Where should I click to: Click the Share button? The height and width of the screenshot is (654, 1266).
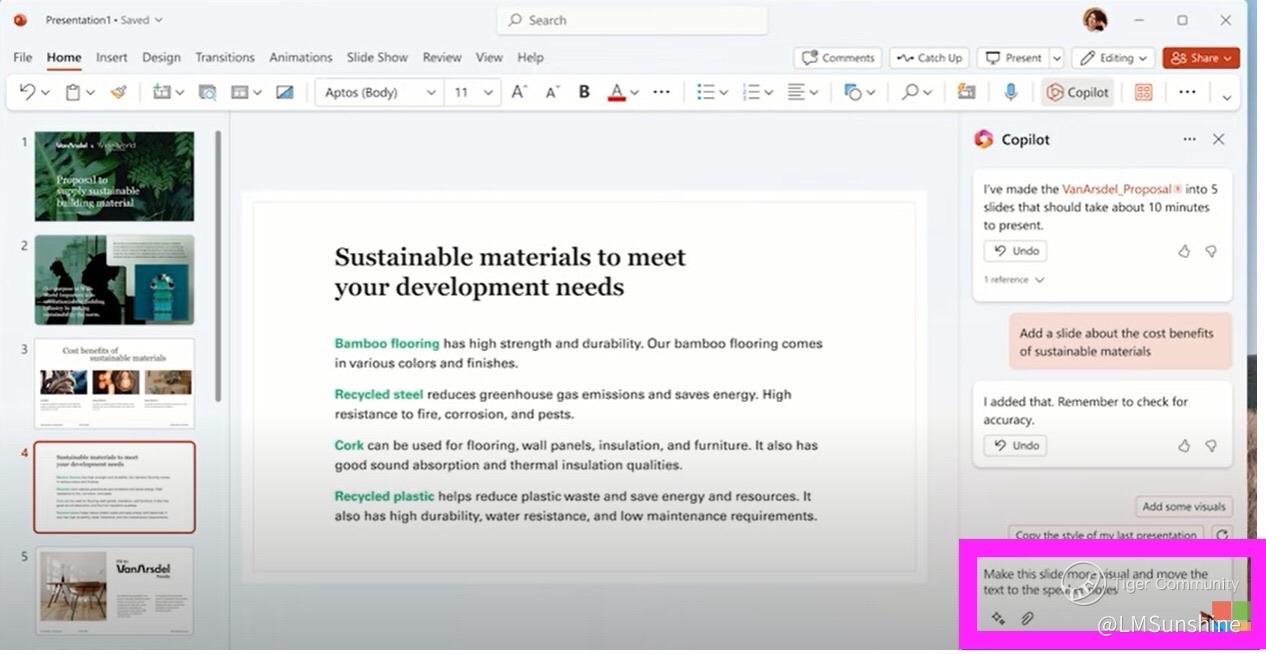pos(1200,58)
